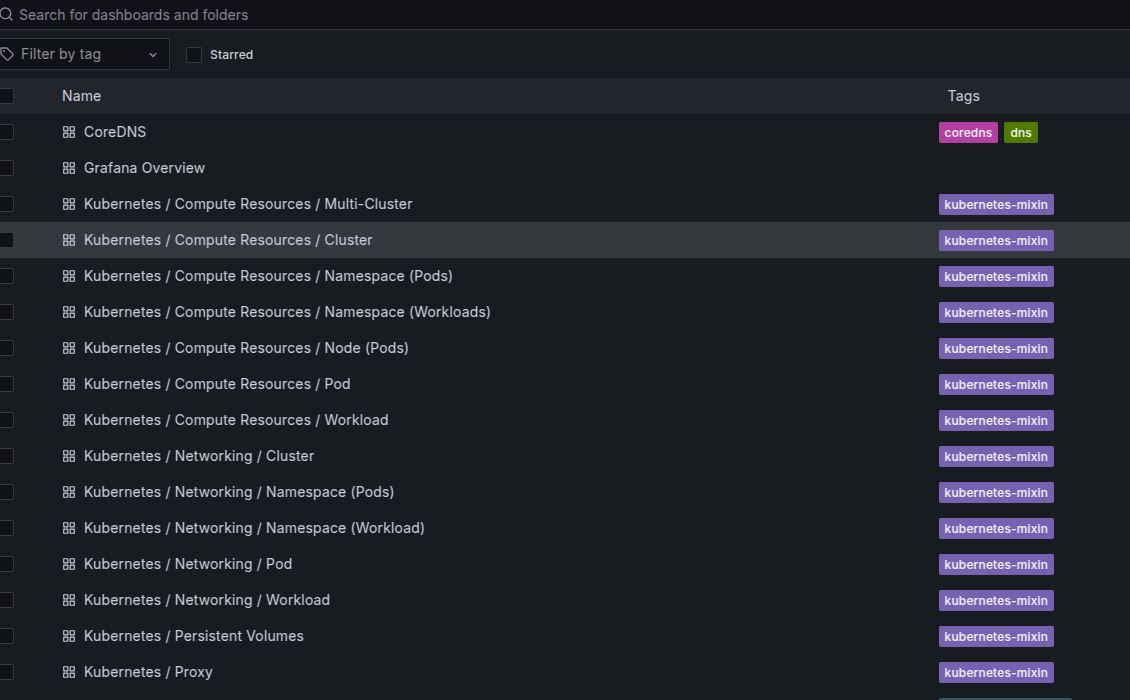1130x700 pixels.
Task: Click the tag icon in Filter by tag
Action: (7, 54)
